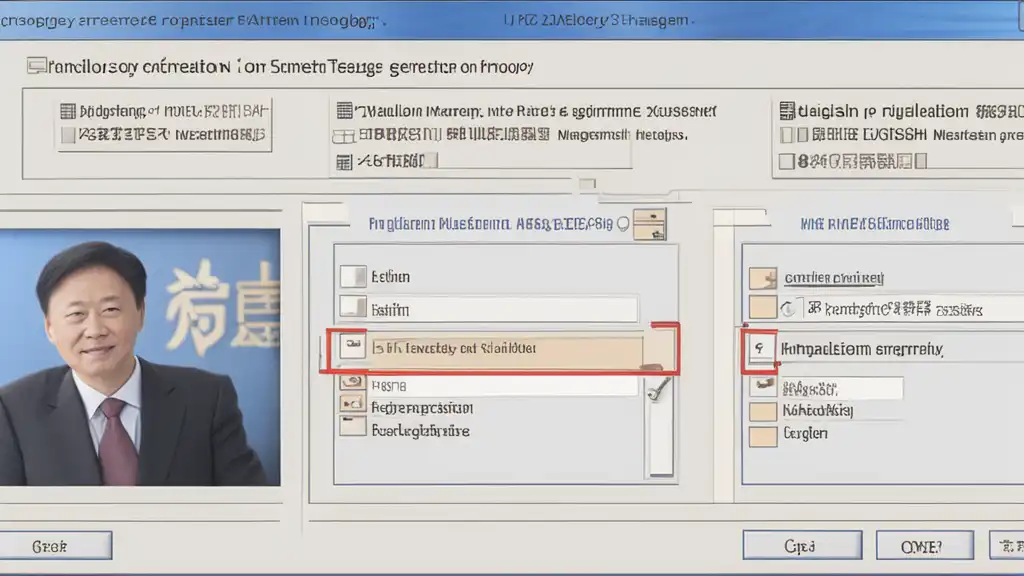
Task: Click the red-outlined square icon in right list
Action: [x=760, y=349]
